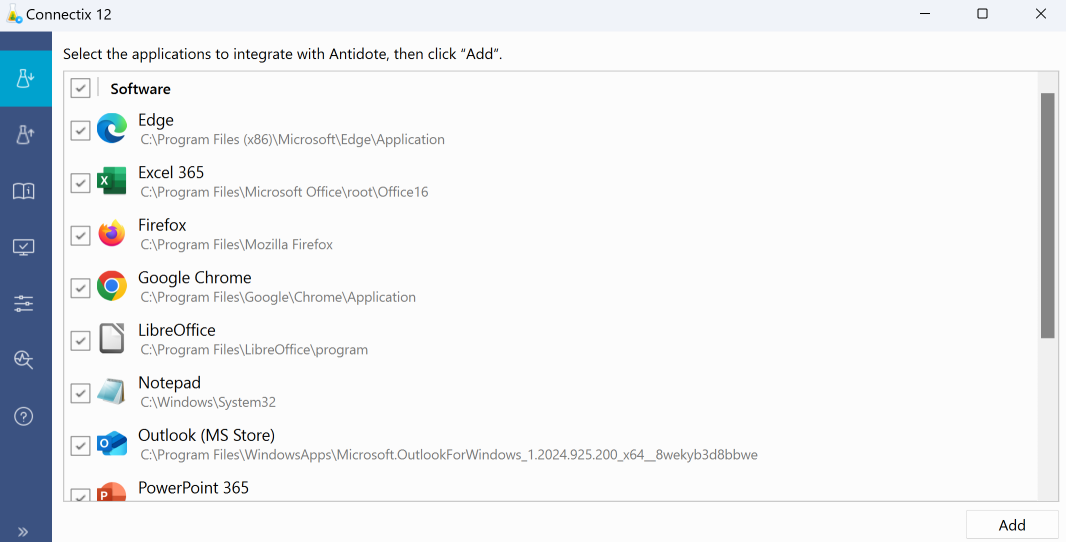1066x542 pixels.
Task: Open the sliders settings sidebar icon
Action: pos(25,303)
